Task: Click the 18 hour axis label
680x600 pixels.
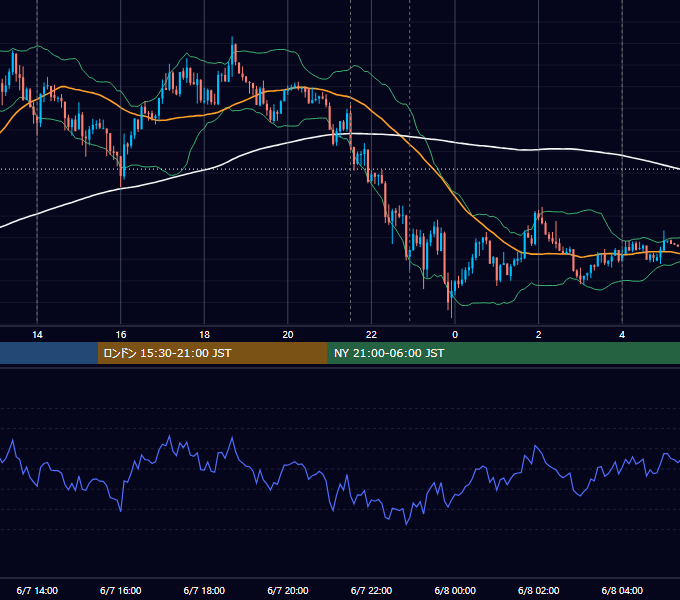Action: [204, 335]
